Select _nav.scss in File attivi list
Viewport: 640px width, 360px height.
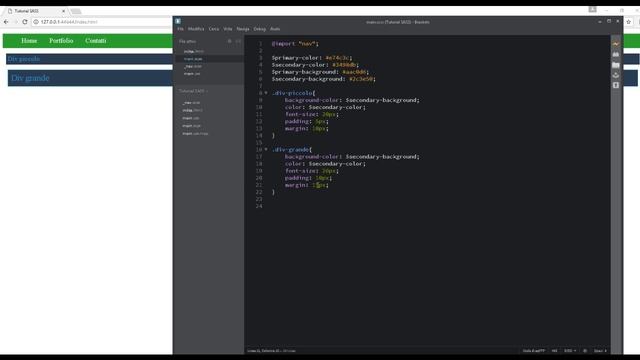point(193,66)
